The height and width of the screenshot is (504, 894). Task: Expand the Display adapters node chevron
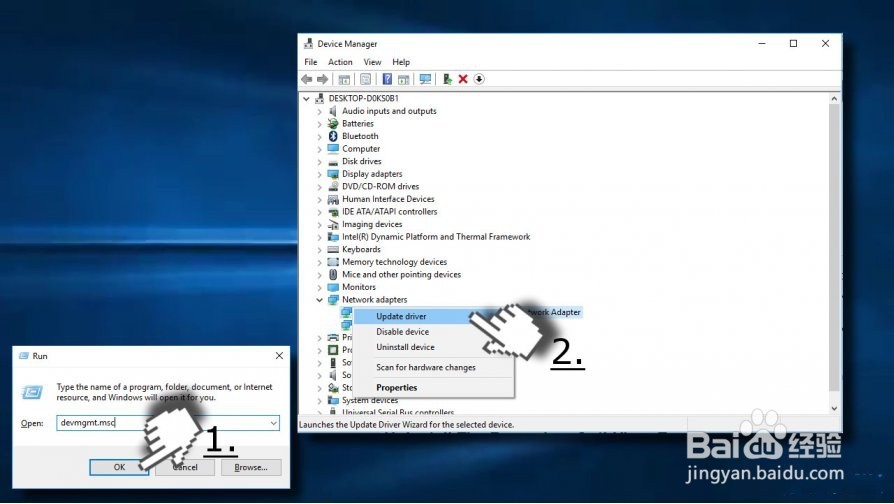[319, 174]
